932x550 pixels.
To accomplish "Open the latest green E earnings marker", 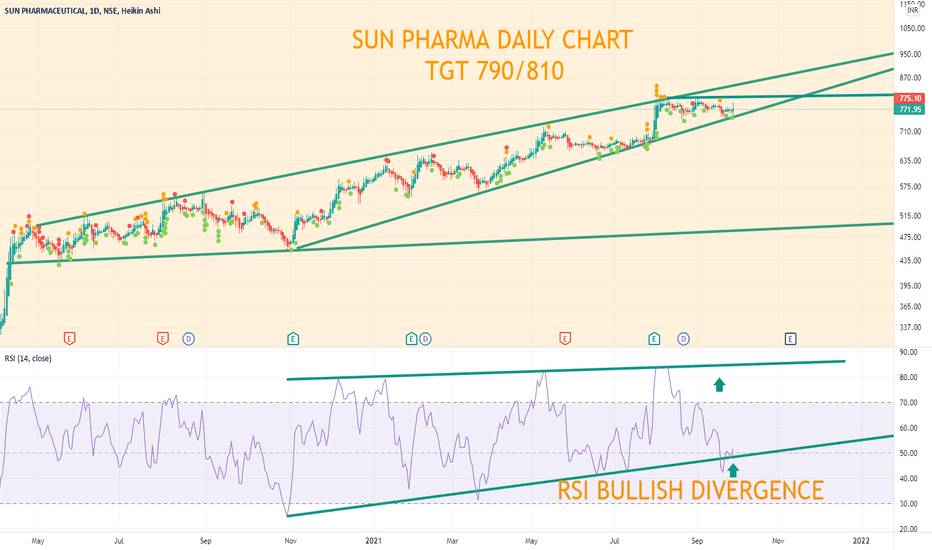I will click(x=654, y=339).
